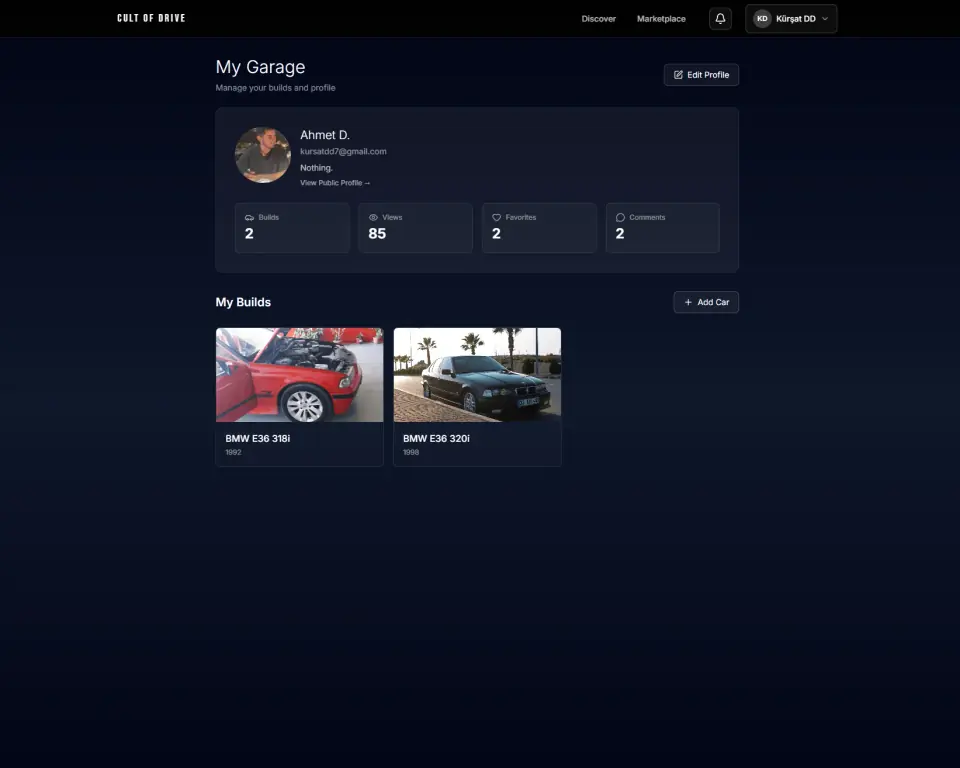Open the red BMW E36 318i photo
Screen dimensions: 960x768
(x=299, y=375)
